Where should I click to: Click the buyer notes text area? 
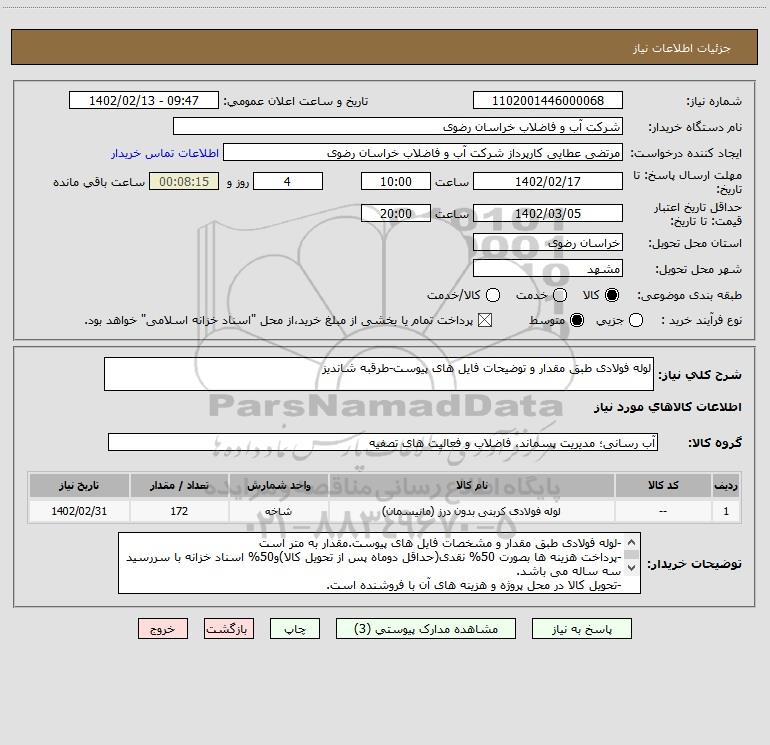click(x=379, y=563)
